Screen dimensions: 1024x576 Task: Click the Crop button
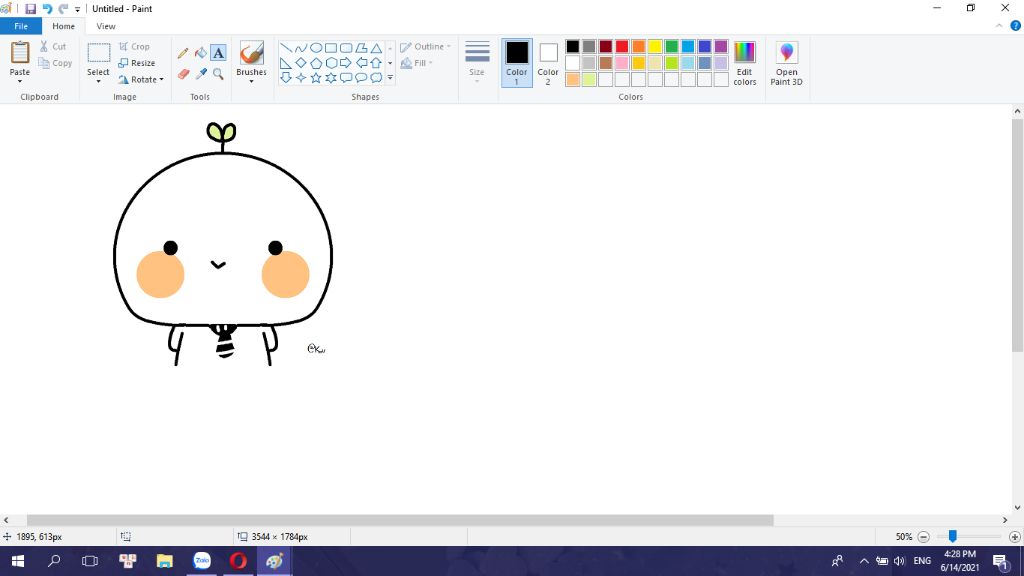click(135, 47)
